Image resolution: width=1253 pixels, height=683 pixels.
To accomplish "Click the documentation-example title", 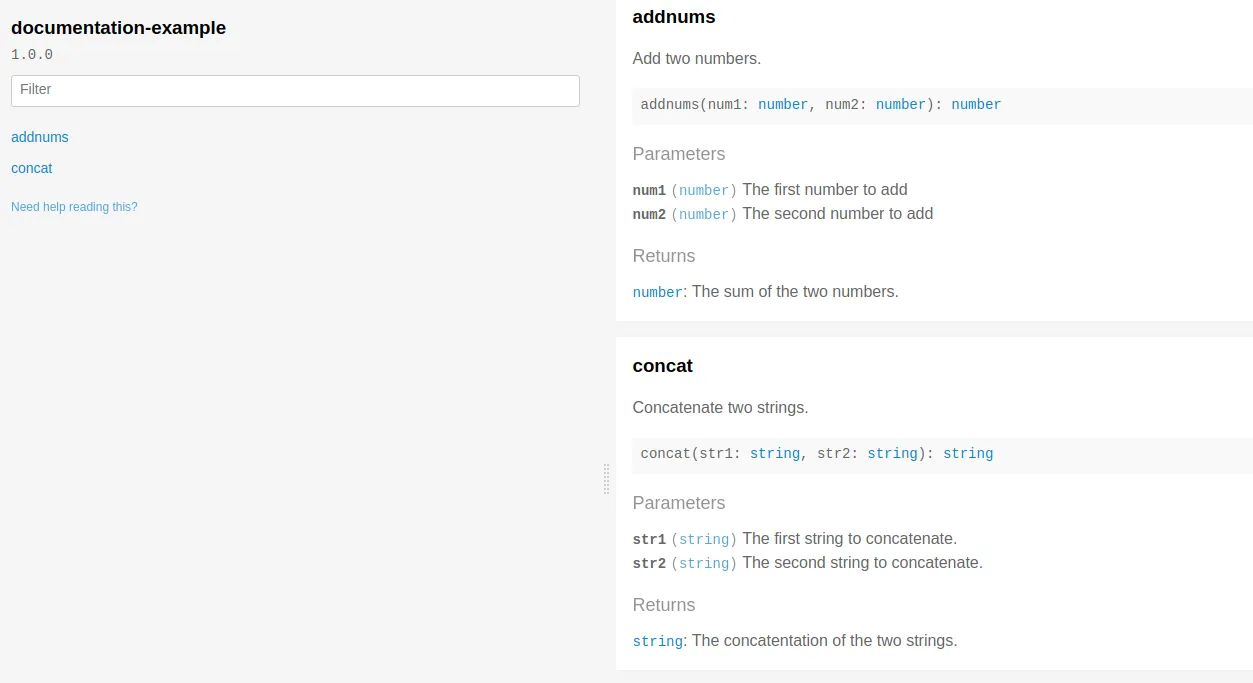I will 119,28.
